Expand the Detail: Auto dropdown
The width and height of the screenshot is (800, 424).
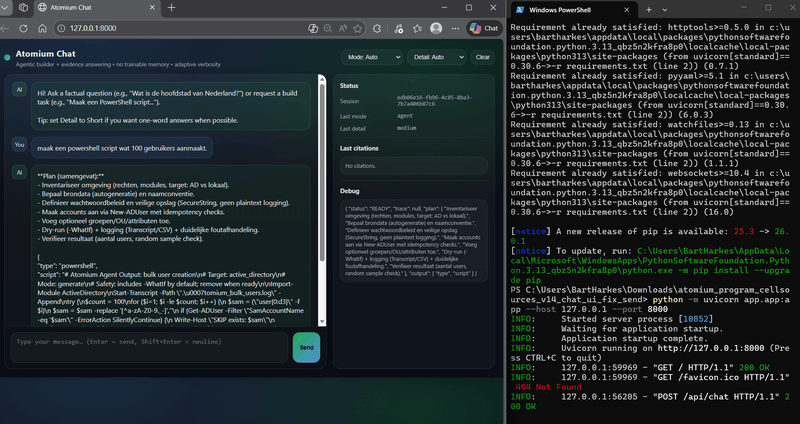point(436,57)
